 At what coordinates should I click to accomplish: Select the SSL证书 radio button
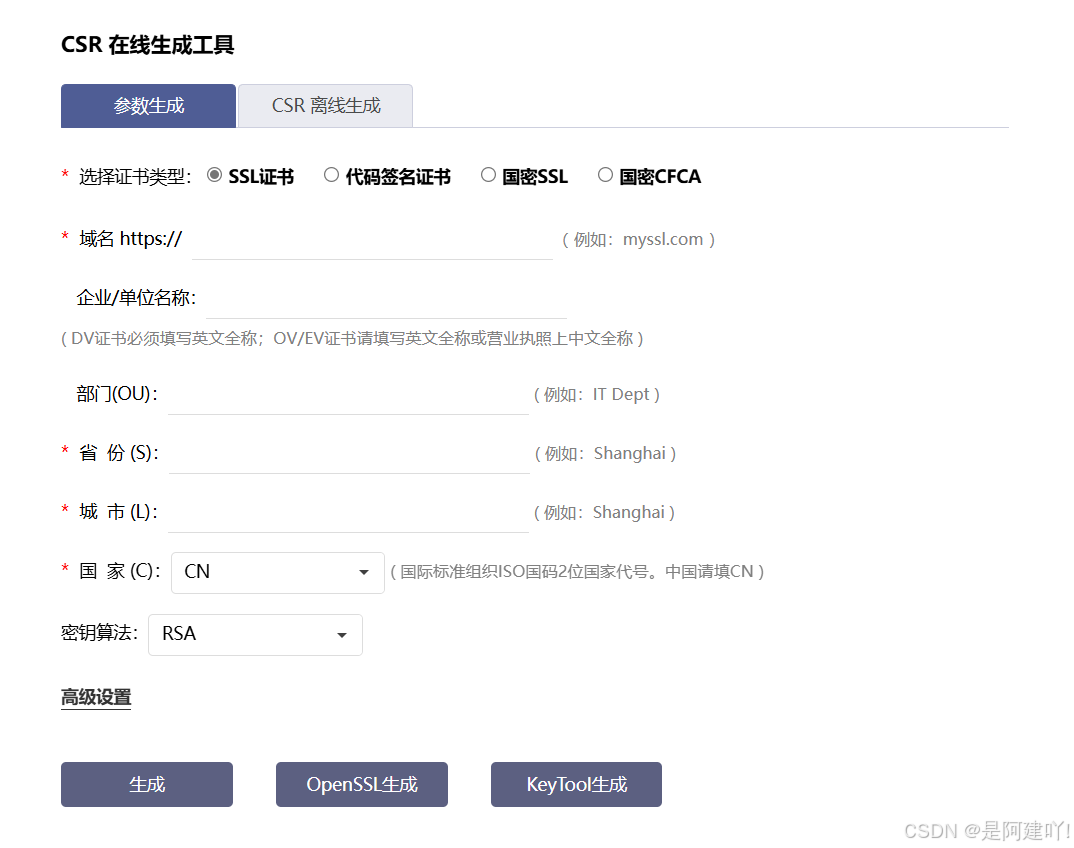(x=214, y=175)
